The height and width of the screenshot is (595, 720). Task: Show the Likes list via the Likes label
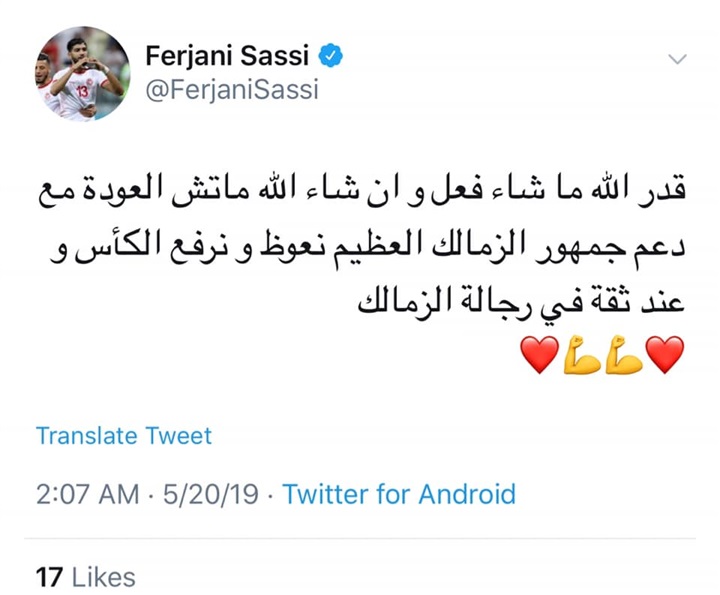[x=103, y=577]
